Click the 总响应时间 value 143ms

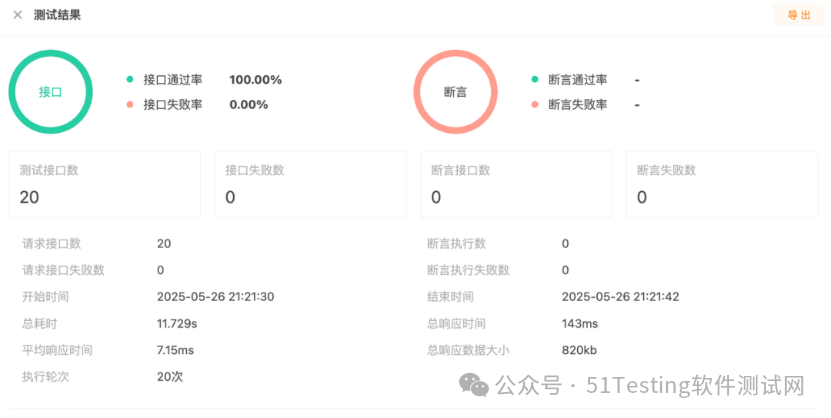click(580, 323)
